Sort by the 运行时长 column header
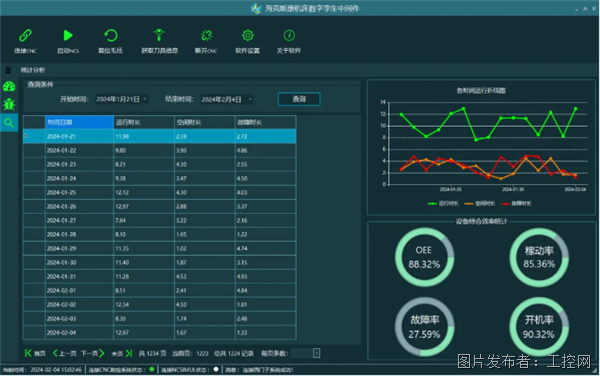600x376 pixels. point(144,122)
